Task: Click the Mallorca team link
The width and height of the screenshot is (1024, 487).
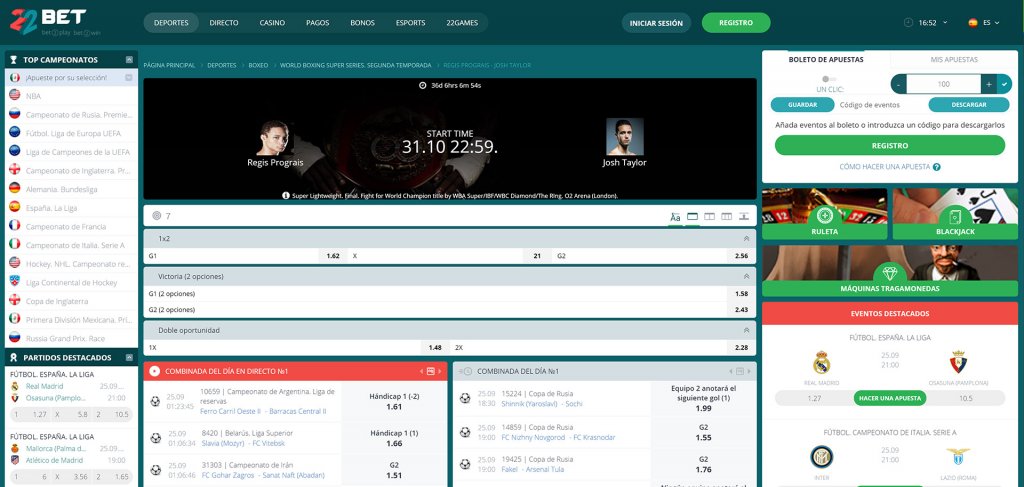Action: [x=56, y=448]
